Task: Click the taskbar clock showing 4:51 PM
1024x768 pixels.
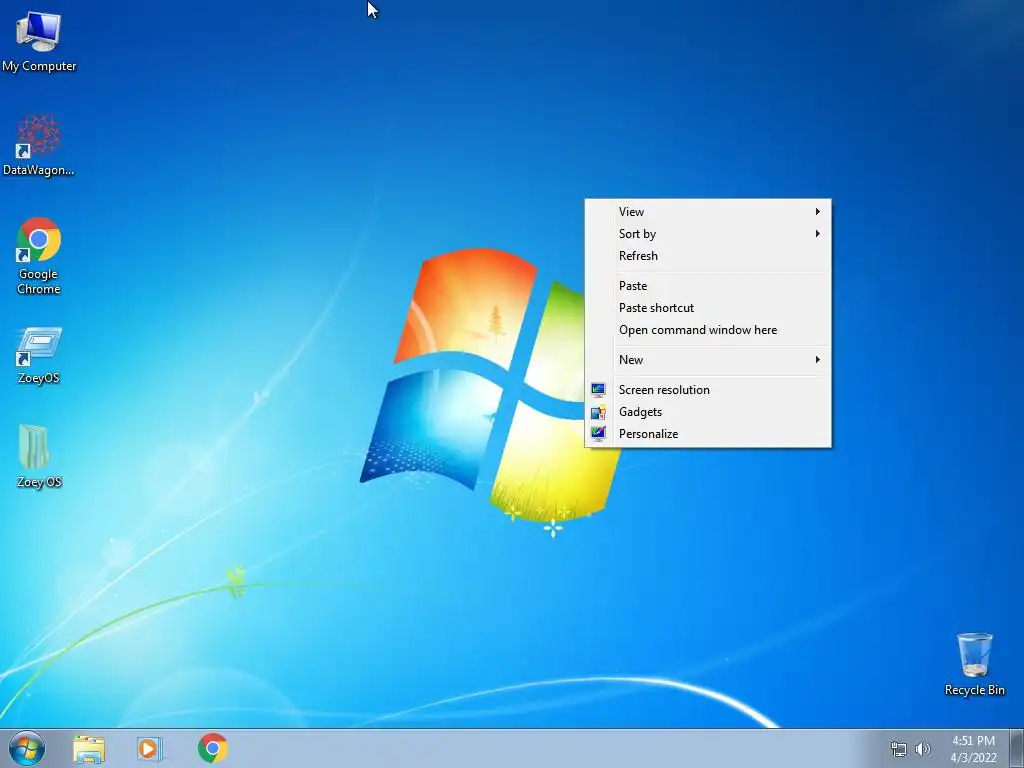Action: click(973, 749)
